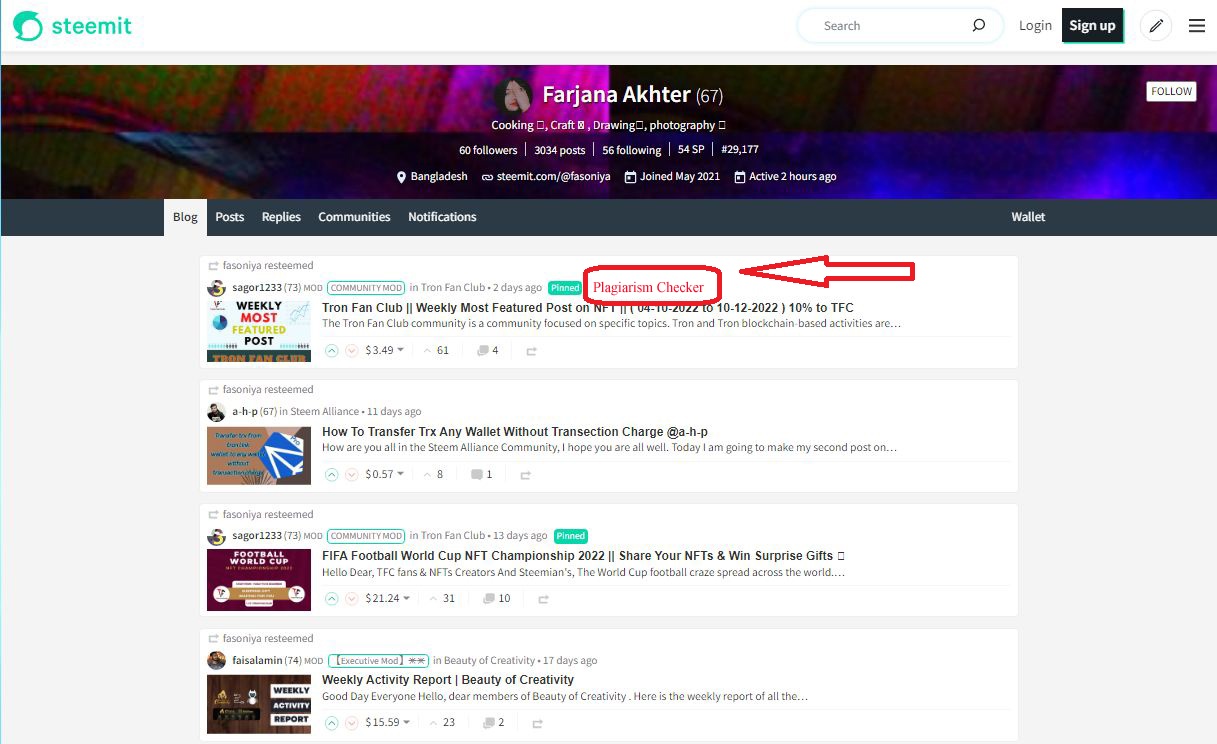Click comments icon on Beauty of Creativity post

pos(489,722)
